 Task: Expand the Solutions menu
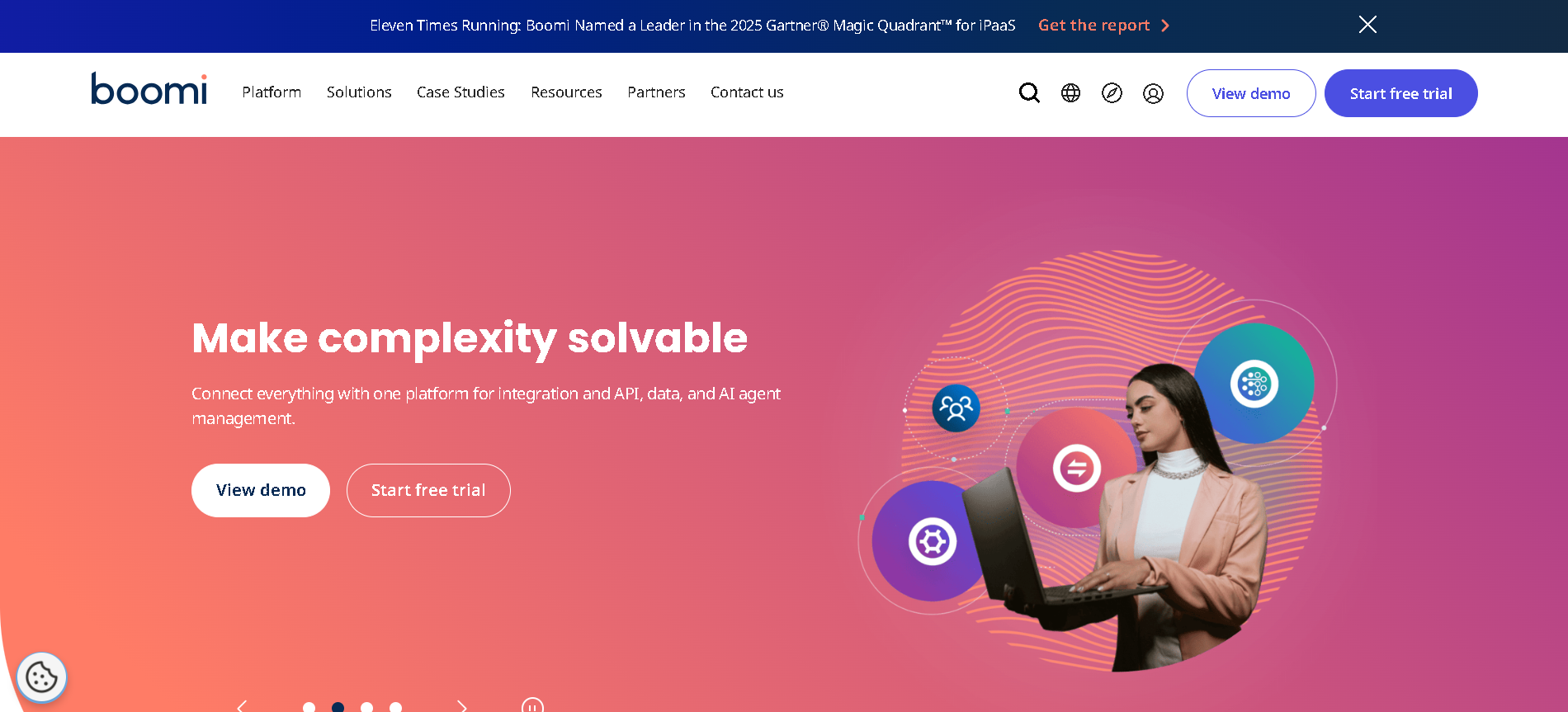[359, 92]
